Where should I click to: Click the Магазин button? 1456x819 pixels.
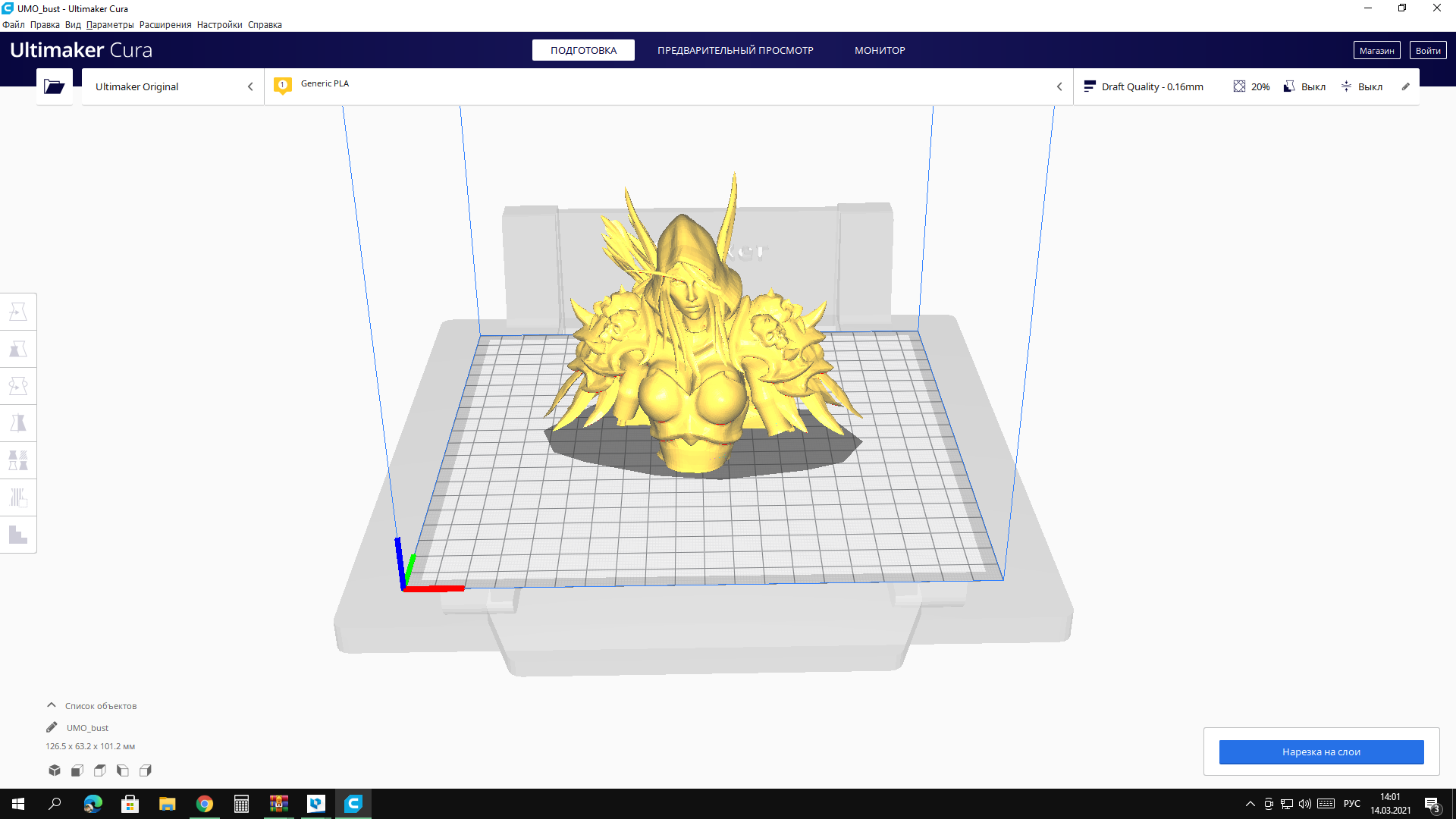(x=1376, y=50)
